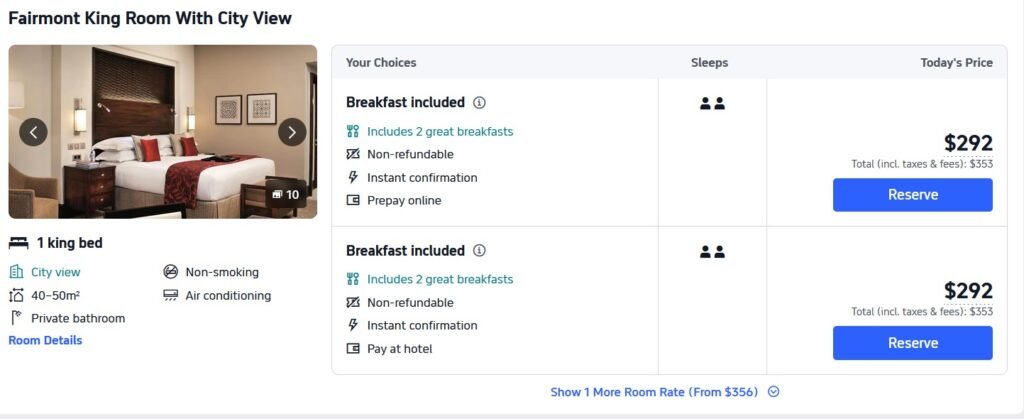Screen dimensions: 1024x419
Task: Reserve the Prepay online rate
Action: point(912,195)
